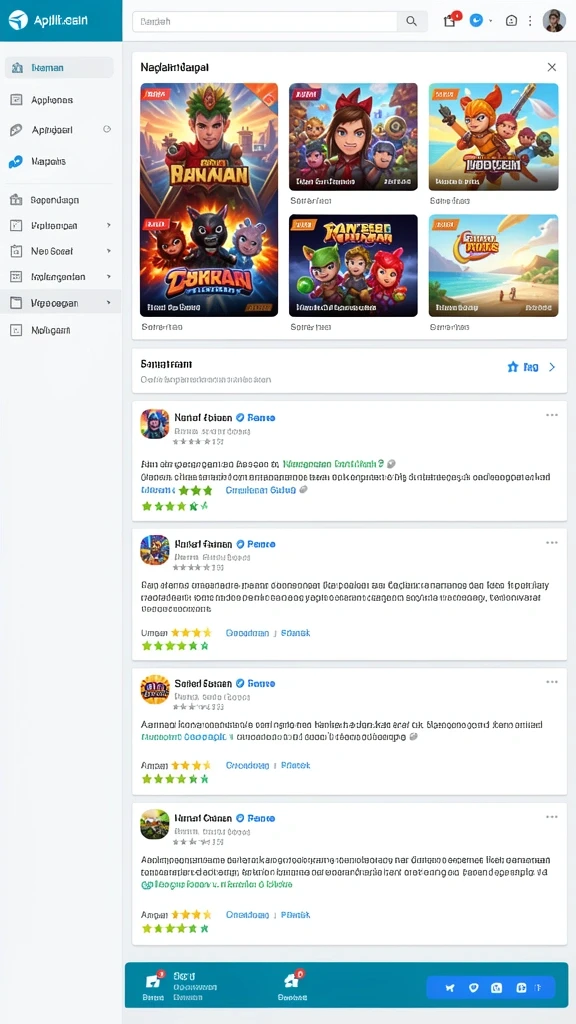The image size is (576, 1024).
Task: Click green star rating on Hamaf Cranen card
Action: (175, 928)
